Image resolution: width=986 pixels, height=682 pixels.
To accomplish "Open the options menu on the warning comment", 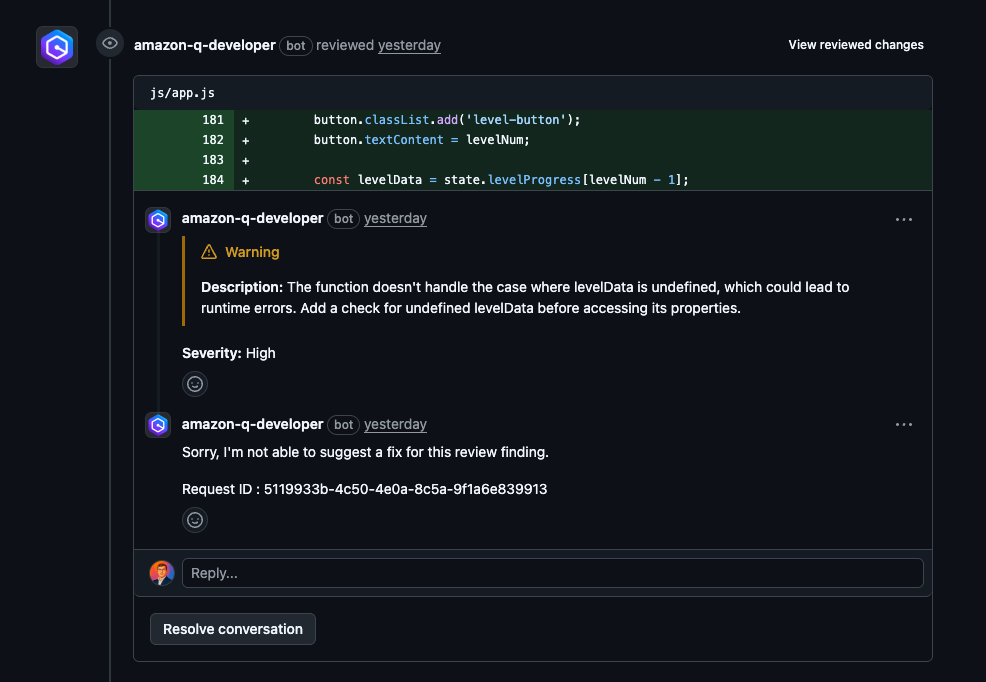I will point(904,219).
